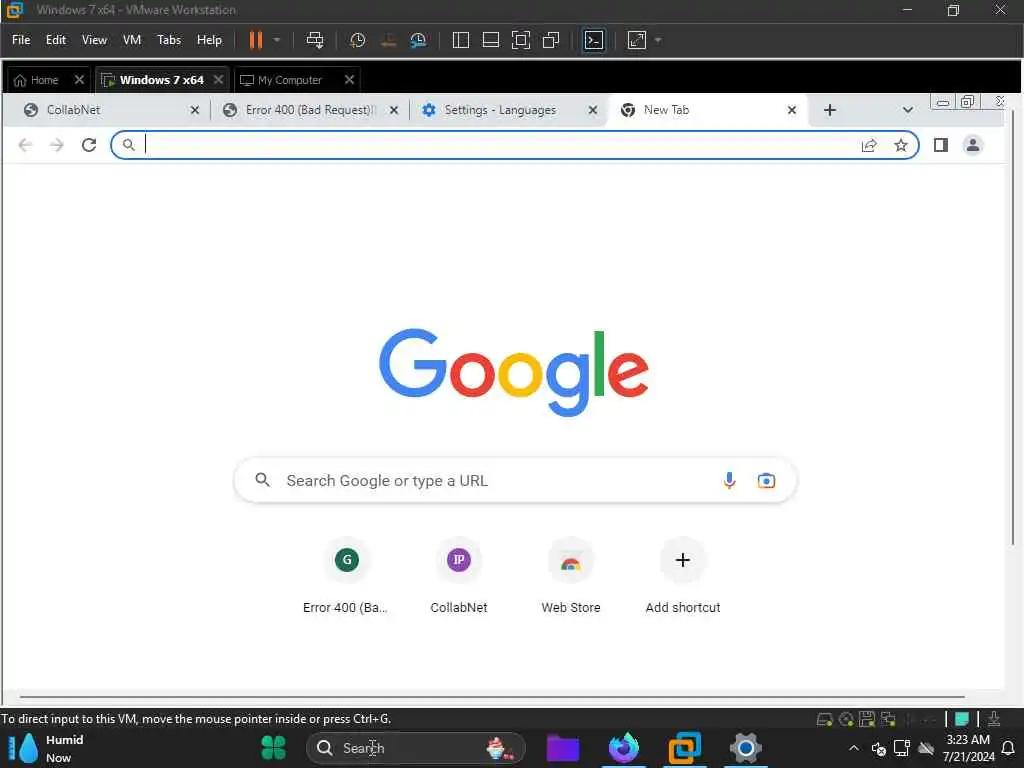Toggle the Chrome side panel icon
The width and height of the screenshot is (1024, 768).
click(940, 145)
